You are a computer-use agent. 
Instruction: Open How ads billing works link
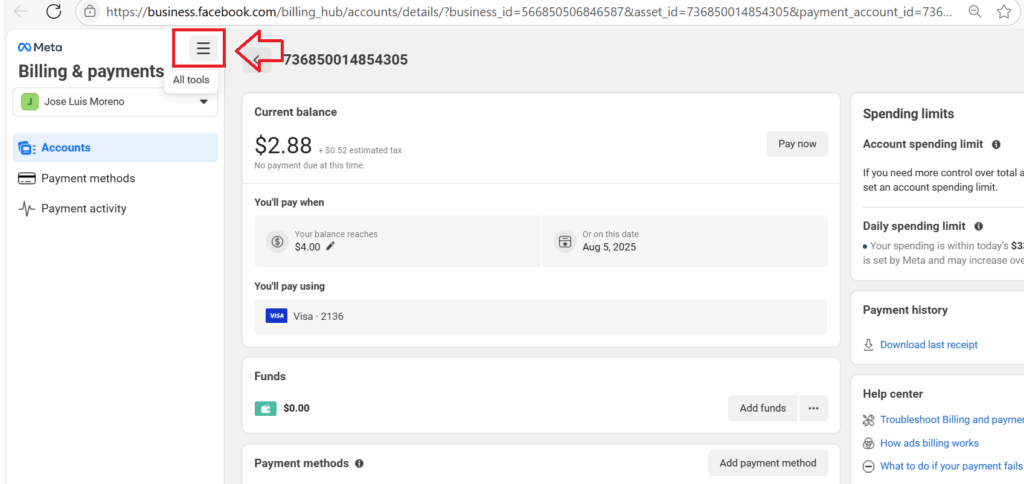[x=929, y=443]
